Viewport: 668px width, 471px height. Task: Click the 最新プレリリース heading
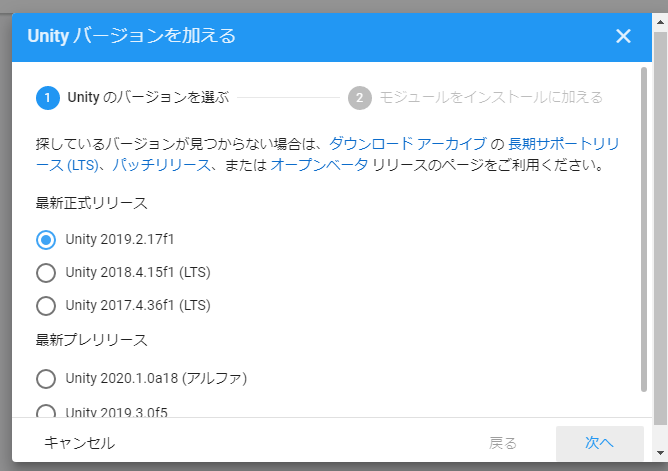[x=92, y=340]
